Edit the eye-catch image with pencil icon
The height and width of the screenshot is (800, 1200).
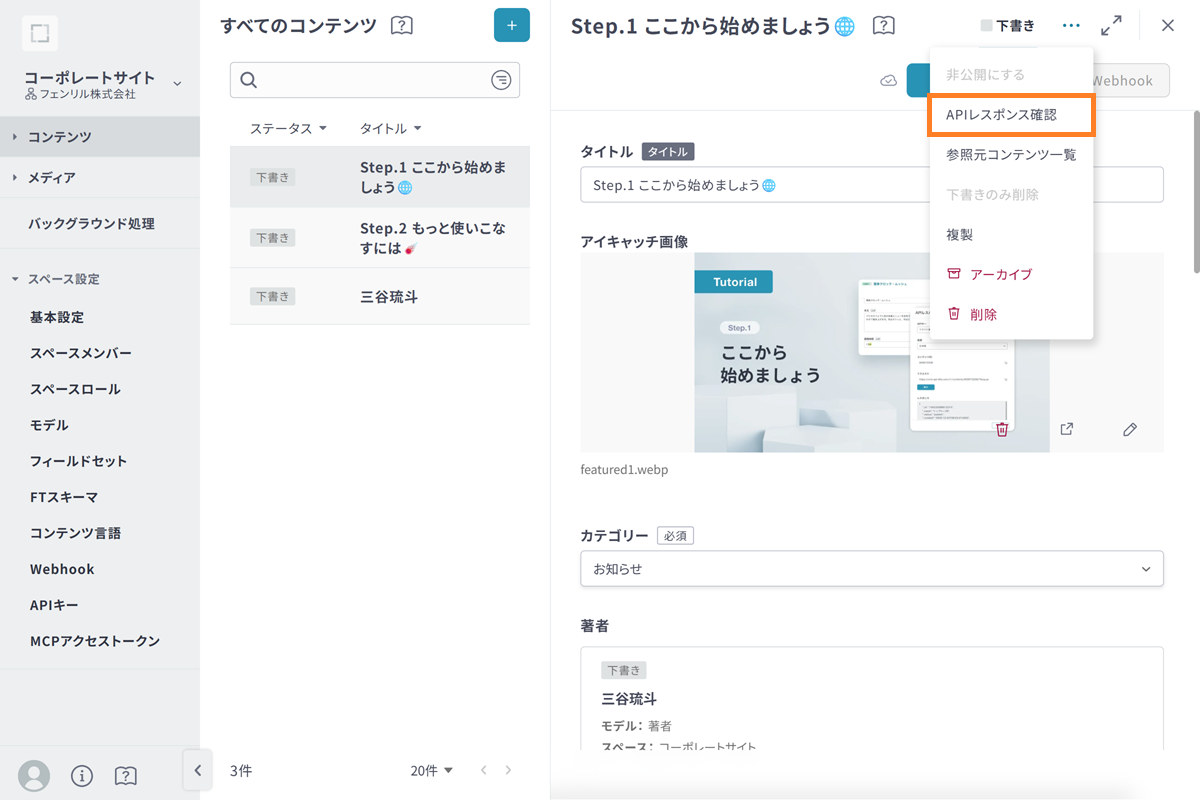[1130, 429]
